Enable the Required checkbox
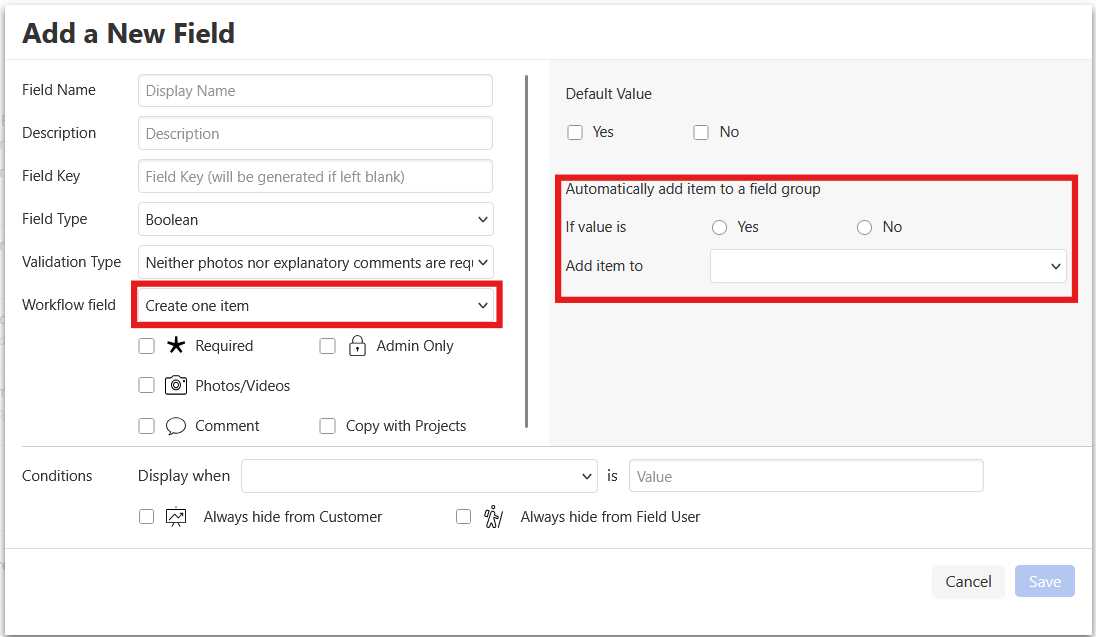 (147, 346)
